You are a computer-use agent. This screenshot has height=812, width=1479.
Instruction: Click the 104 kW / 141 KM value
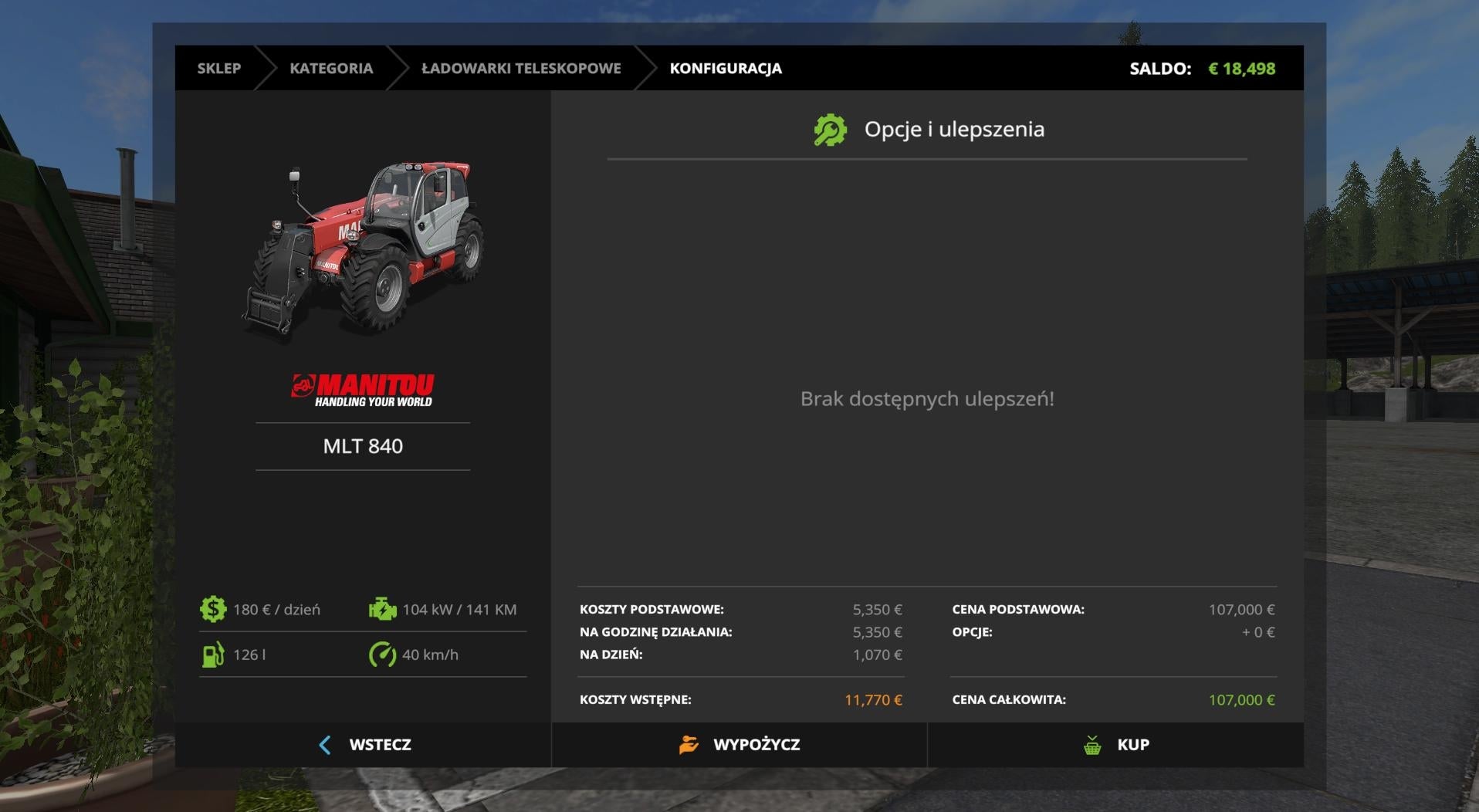pyautogui.click(x=459, y=610)
